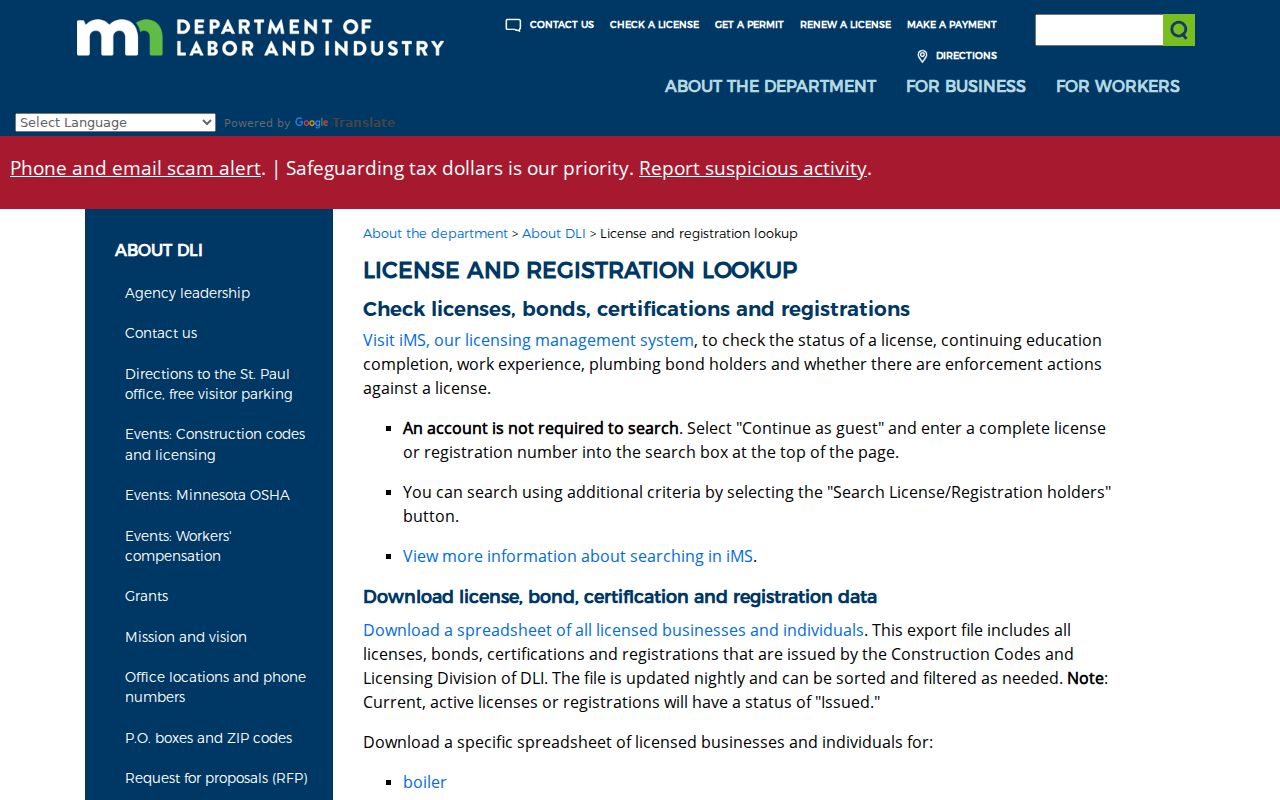Open the Check a License link
This screenshot has height=800, width=1280.
[x=654, y=25]
